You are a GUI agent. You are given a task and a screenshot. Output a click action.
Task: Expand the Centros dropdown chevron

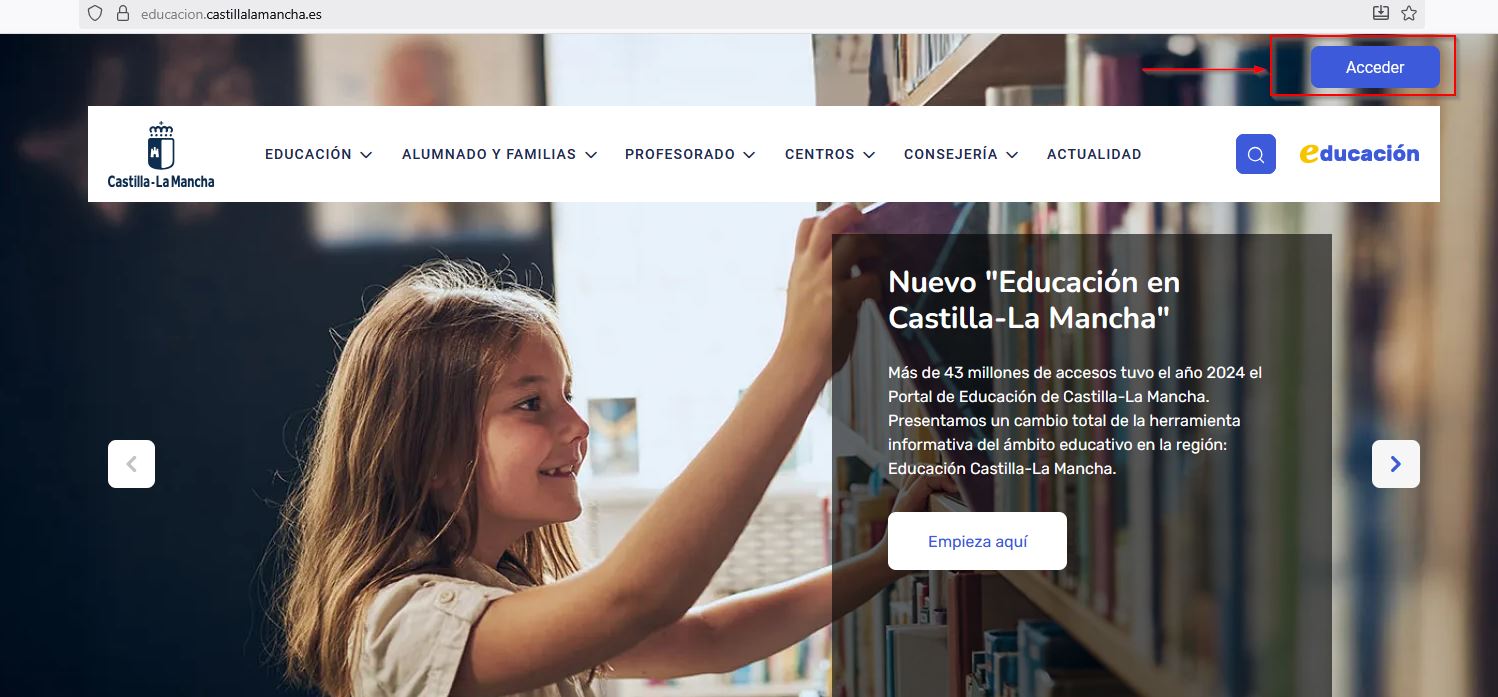(869, 155)
